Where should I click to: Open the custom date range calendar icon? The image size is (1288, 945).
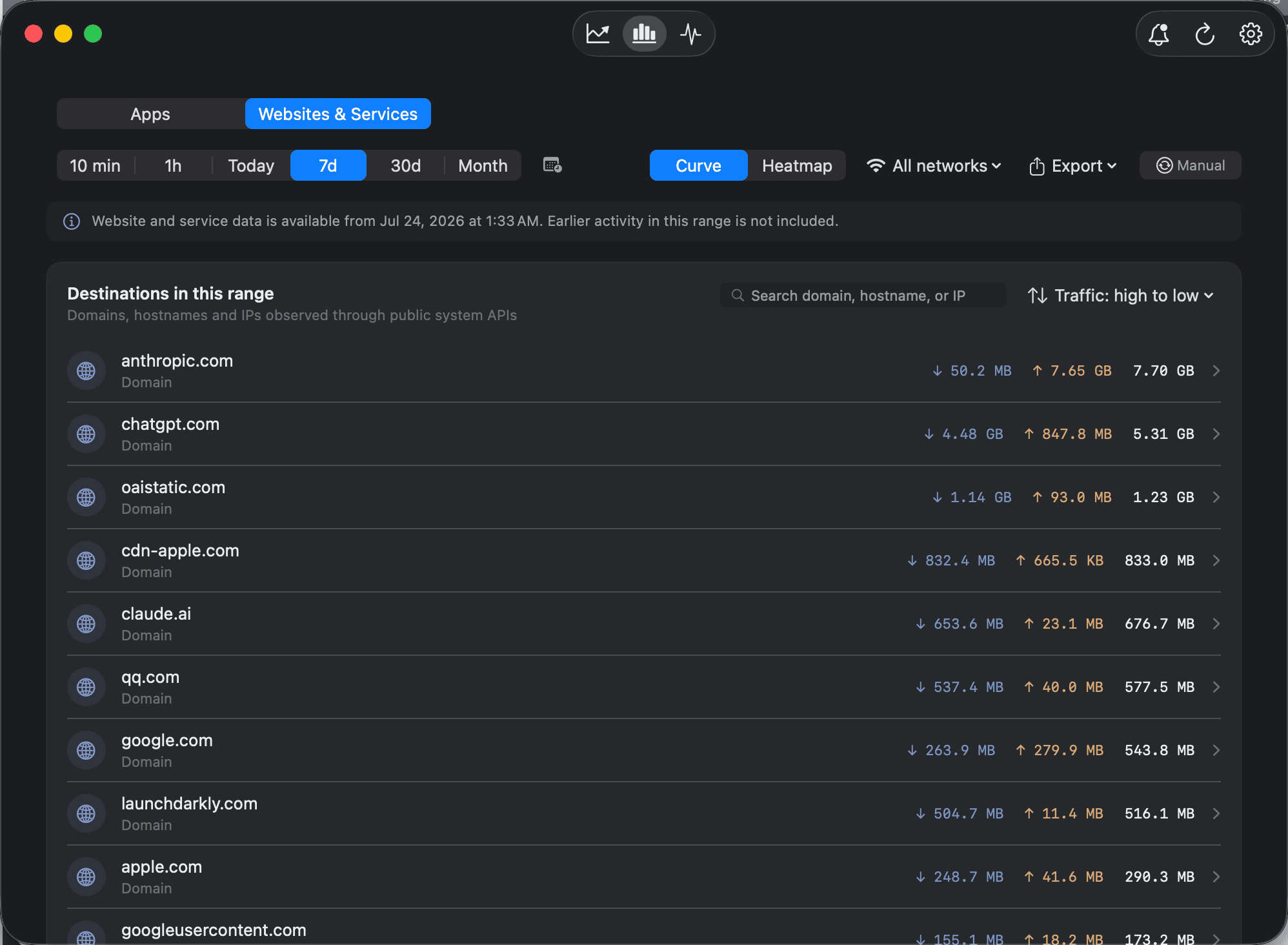coord(552,165)
